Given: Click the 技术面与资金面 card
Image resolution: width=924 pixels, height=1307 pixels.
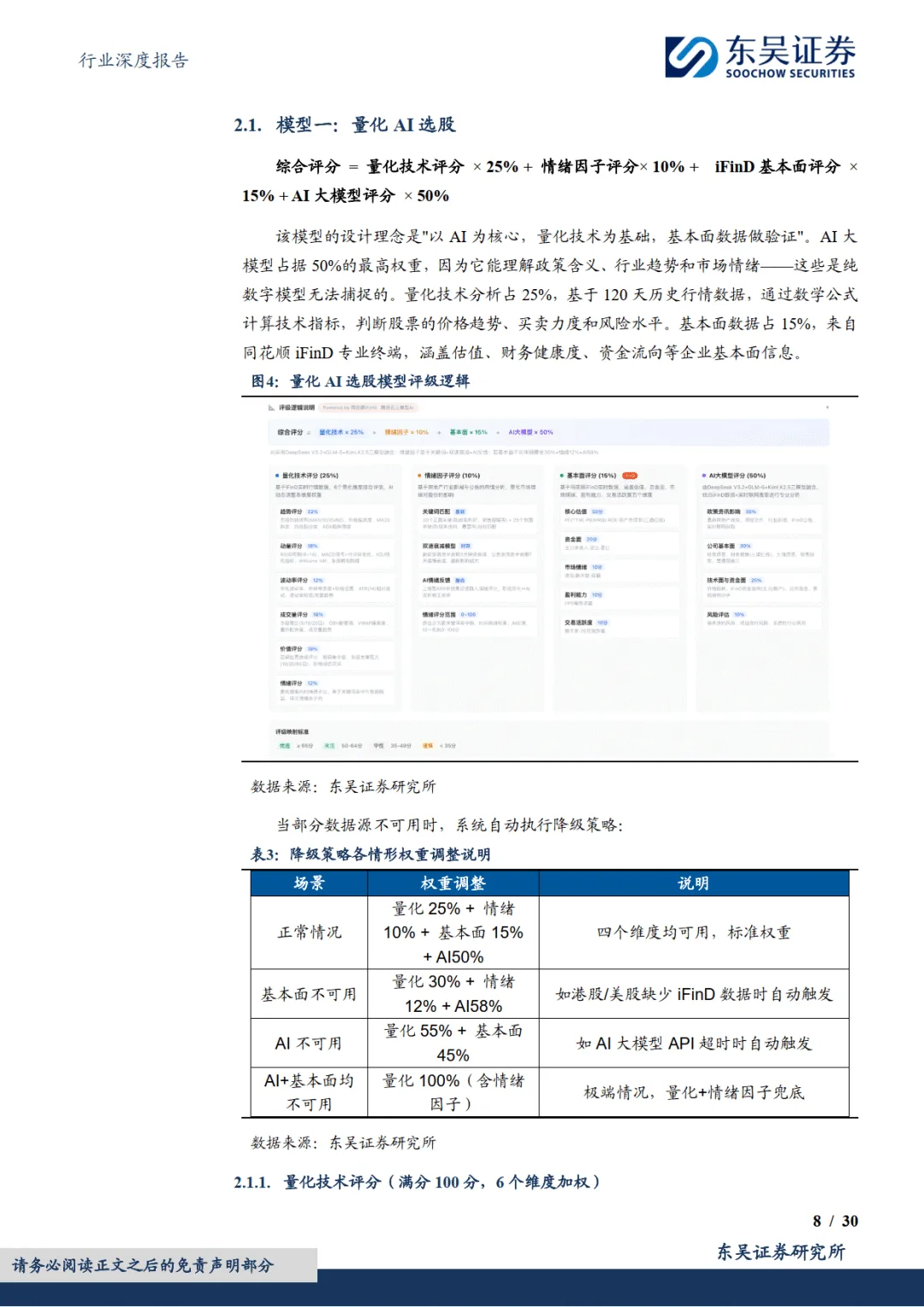Looking at the screenshot, I should coord(763,587).
